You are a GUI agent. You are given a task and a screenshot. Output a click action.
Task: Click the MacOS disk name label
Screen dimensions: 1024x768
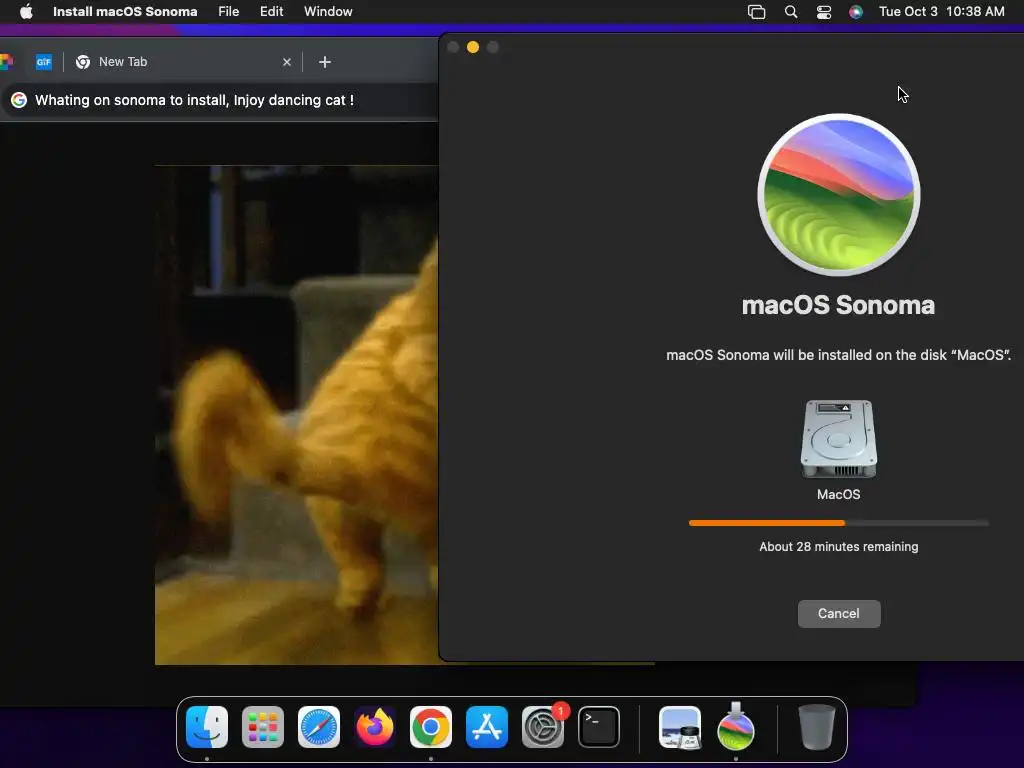(839, 494)
